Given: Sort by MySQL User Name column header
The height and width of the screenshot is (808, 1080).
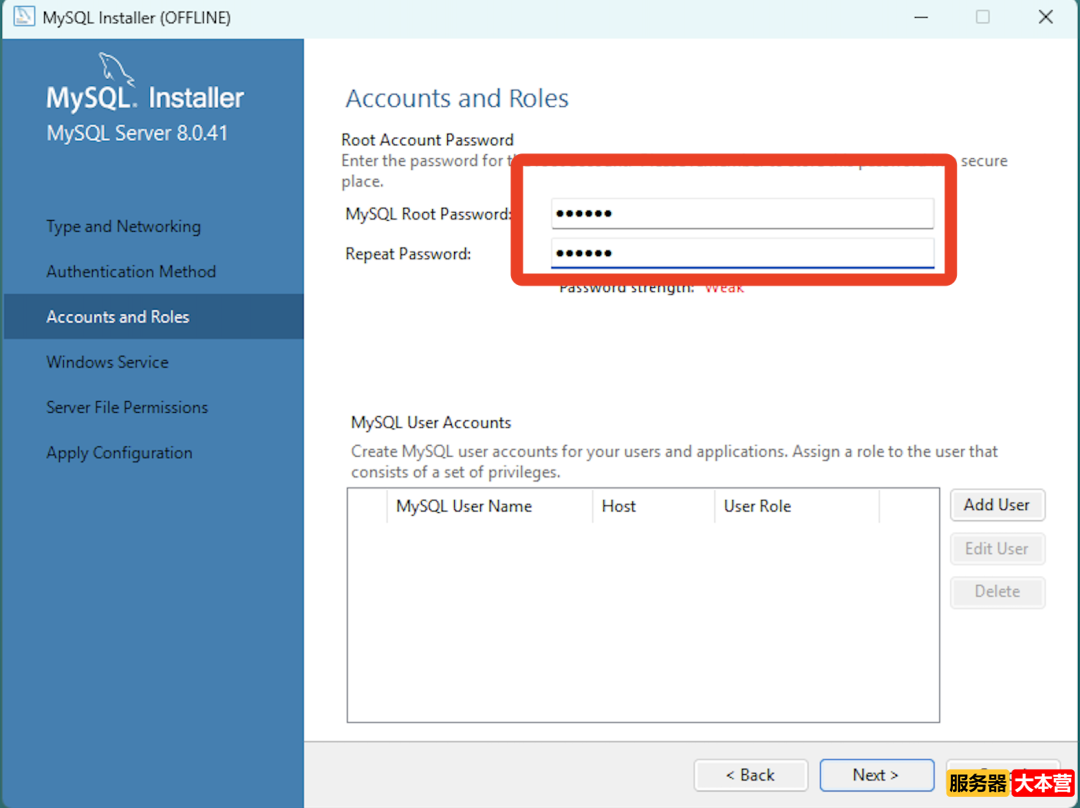Looking at the screenshot, I should [x=489, y=506].
